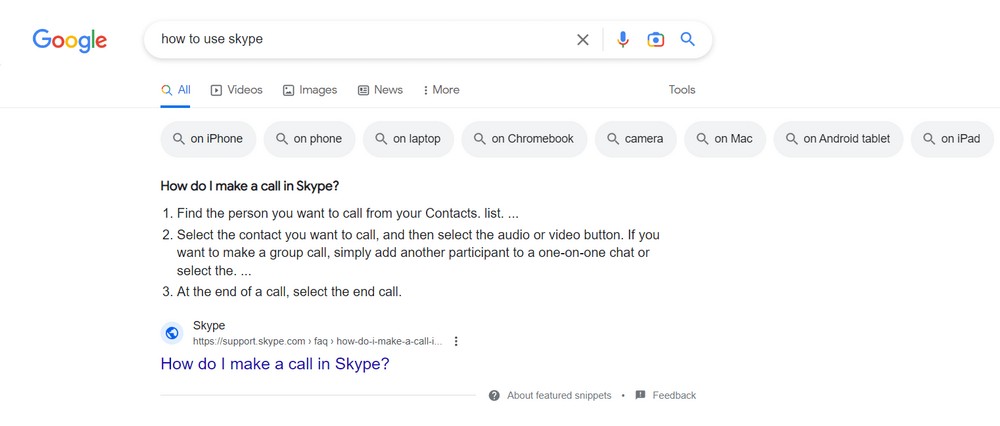Click the Skype site globe icon
Image resolution: width=1000 pixels, height=426 pixels.
coord(172,333)
